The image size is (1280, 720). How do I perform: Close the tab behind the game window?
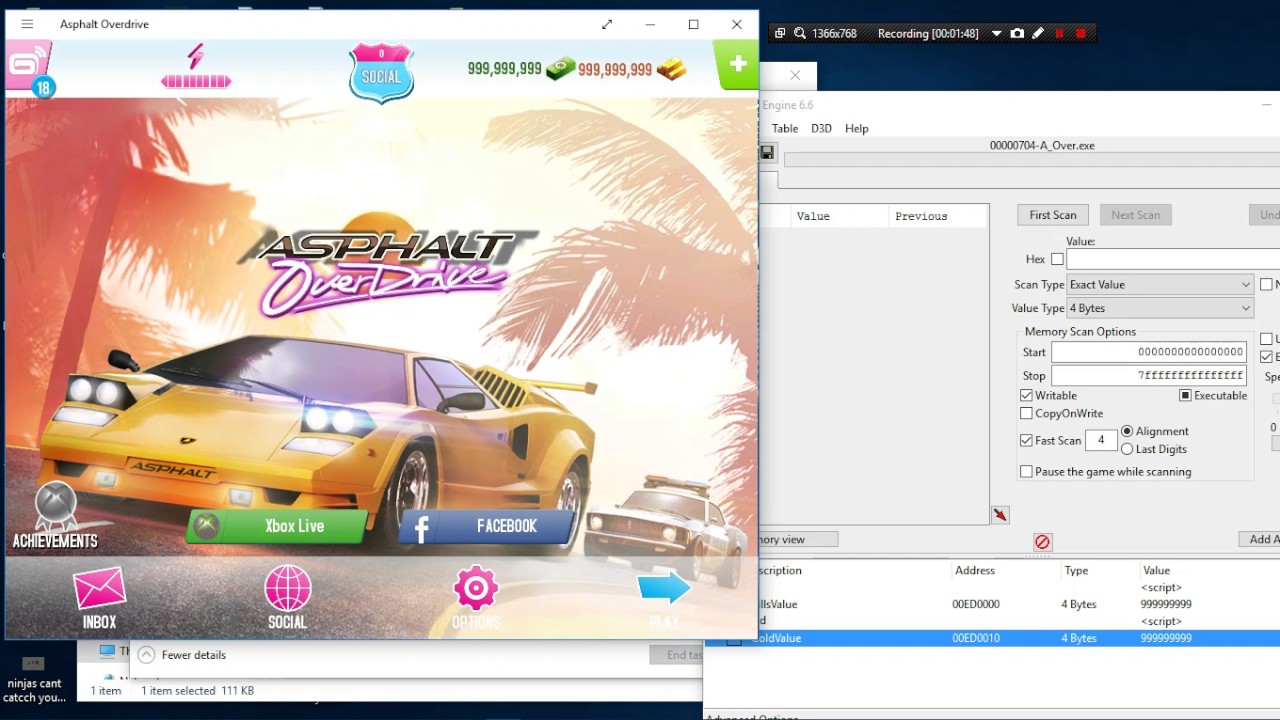[795, 75]
